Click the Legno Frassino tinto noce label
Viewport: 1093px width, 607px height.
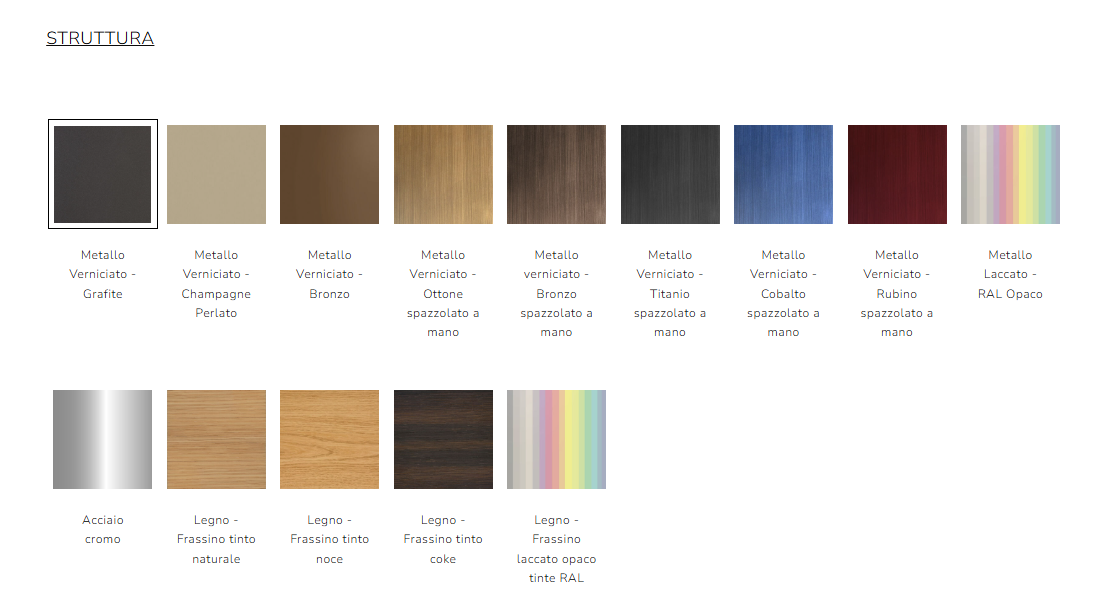click(x=329, y=539)
